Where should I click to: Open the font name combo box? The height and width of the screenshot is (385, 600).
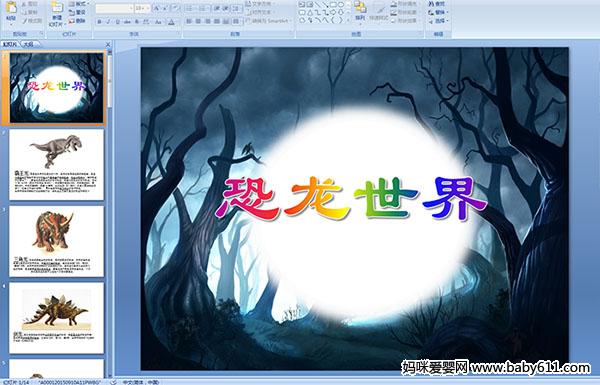[x=114, y=8]
